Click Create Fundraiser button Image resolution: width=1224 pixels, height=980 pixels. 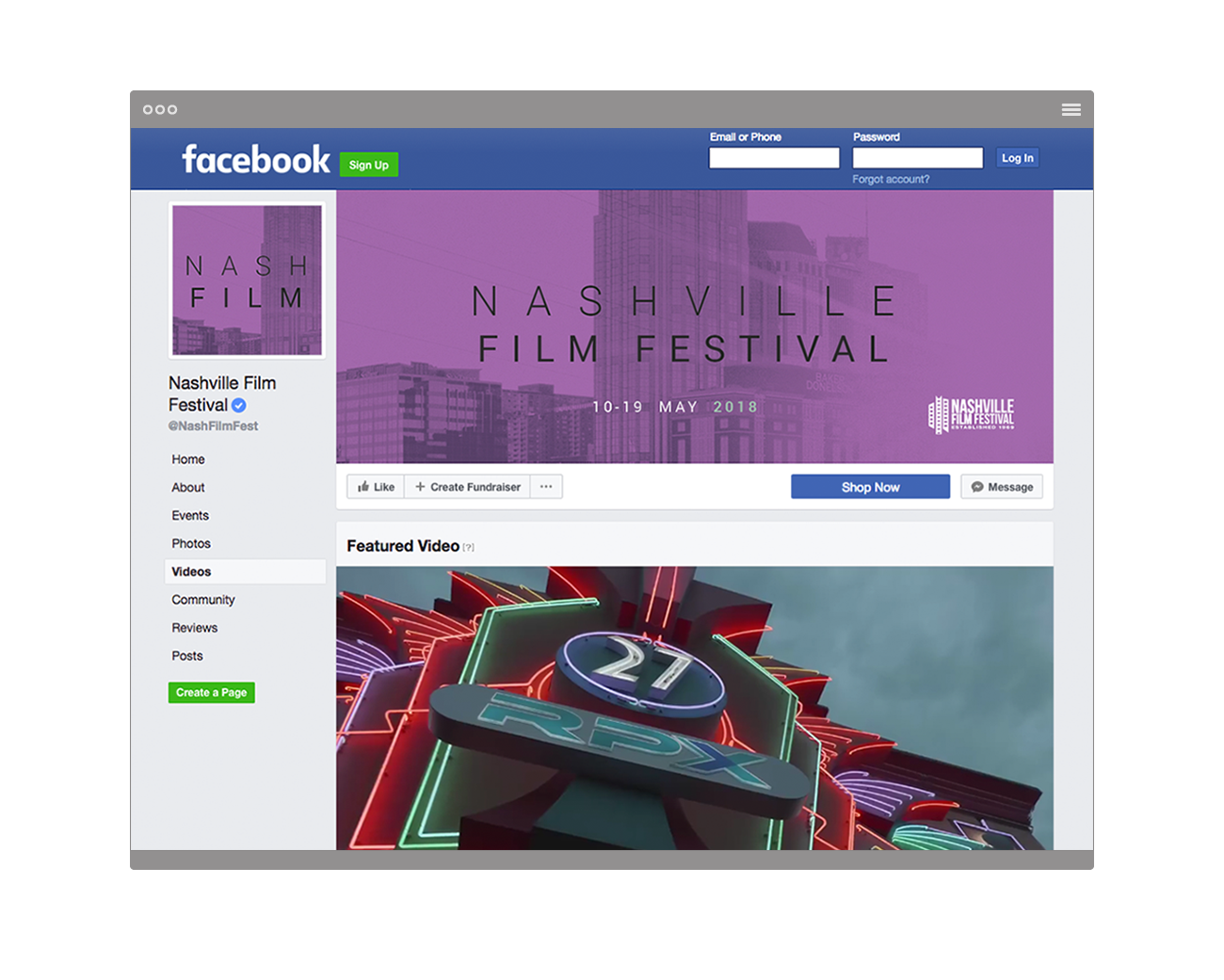[x=467, y=487]
